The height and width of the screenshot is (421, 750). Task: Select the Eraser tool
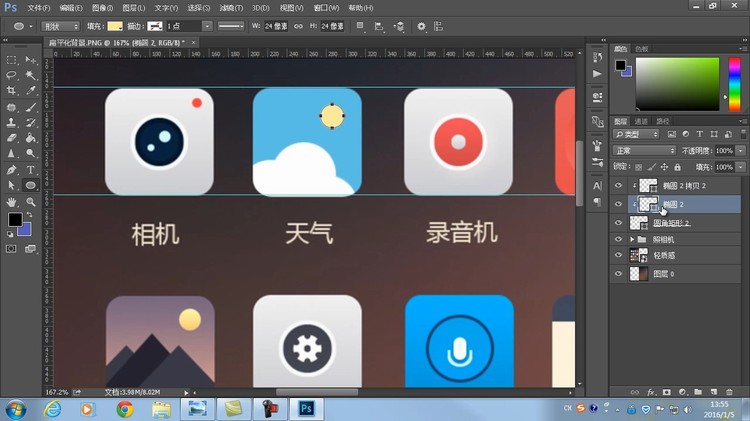click(11, 138)
